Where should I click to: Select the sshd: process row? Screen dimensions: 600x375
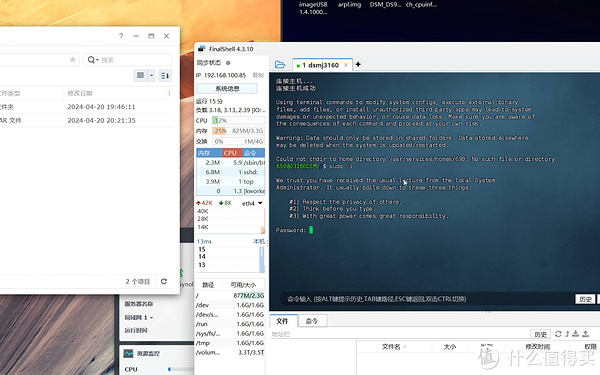pyautogui.click(x=231, y=172)
